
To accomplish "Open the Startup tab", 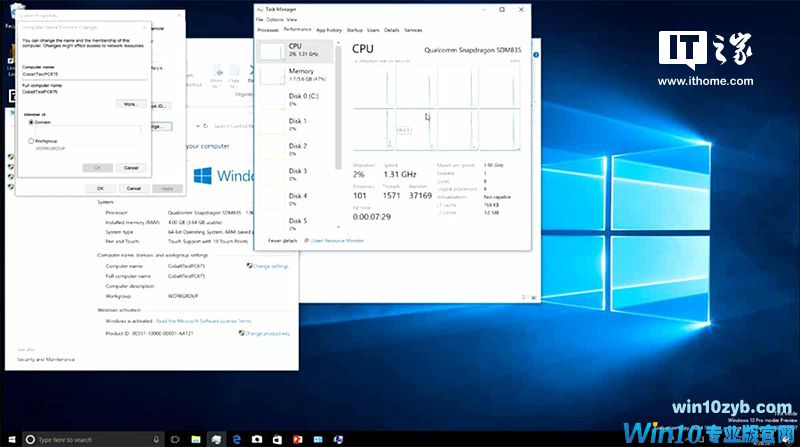I will tap(355, 30).
